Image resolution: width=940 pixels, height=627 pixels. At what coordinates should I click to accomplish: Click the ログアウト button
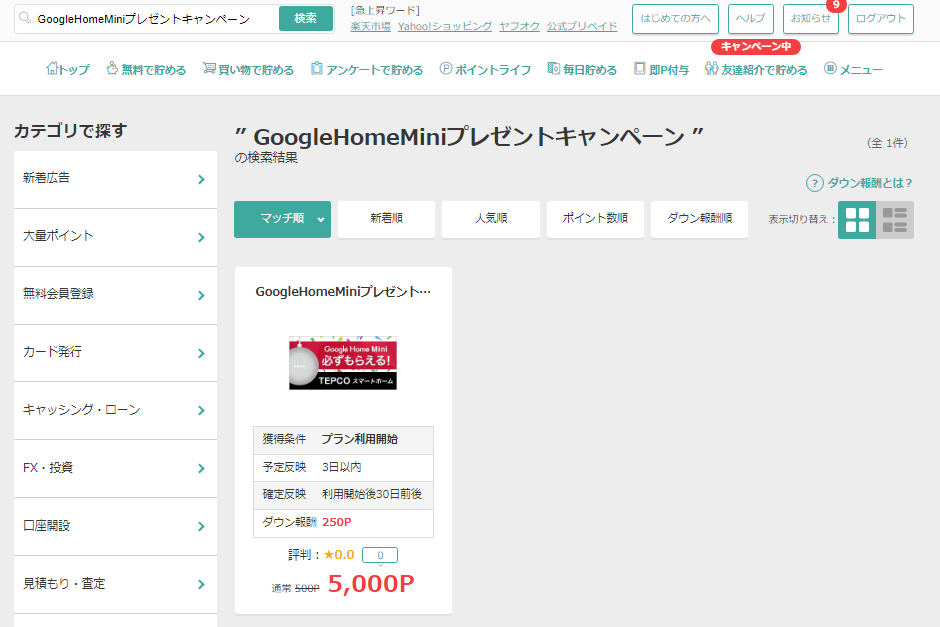tap(880, 18)
